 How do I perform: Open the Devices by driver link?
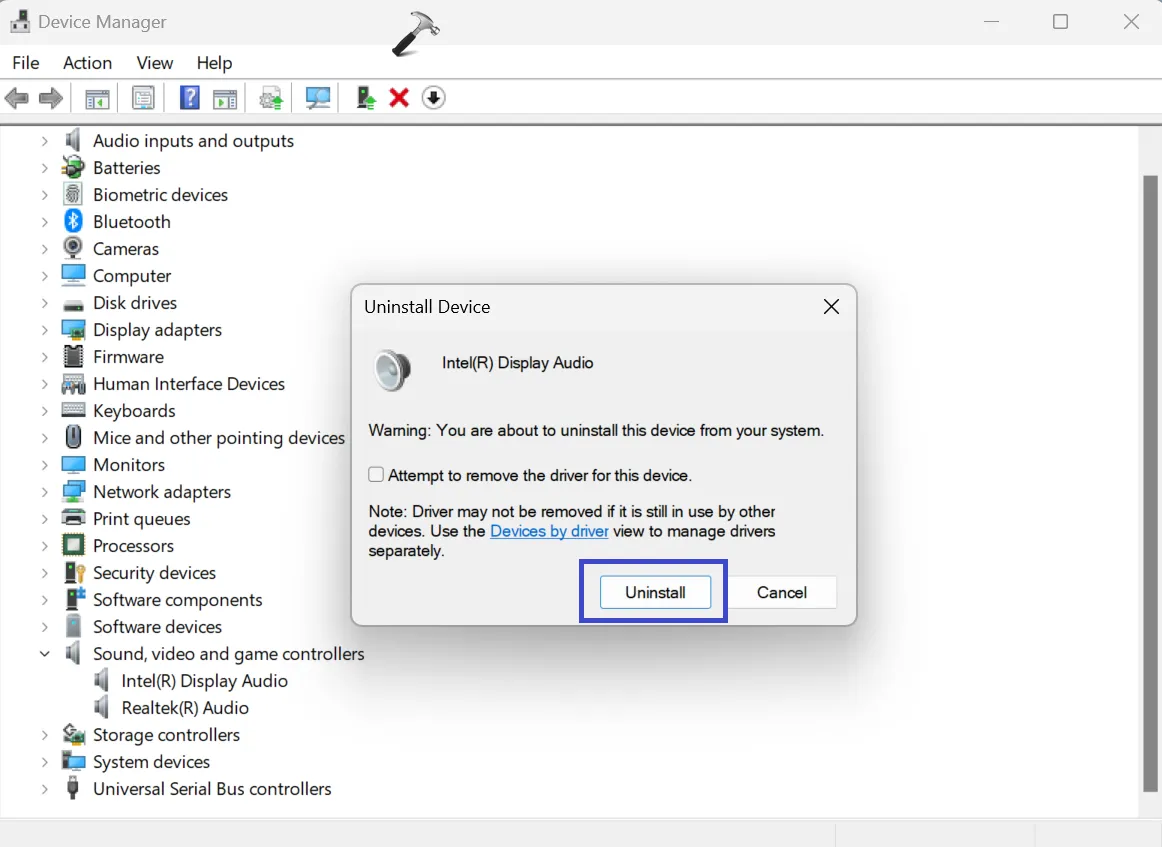tap(549, 531)
